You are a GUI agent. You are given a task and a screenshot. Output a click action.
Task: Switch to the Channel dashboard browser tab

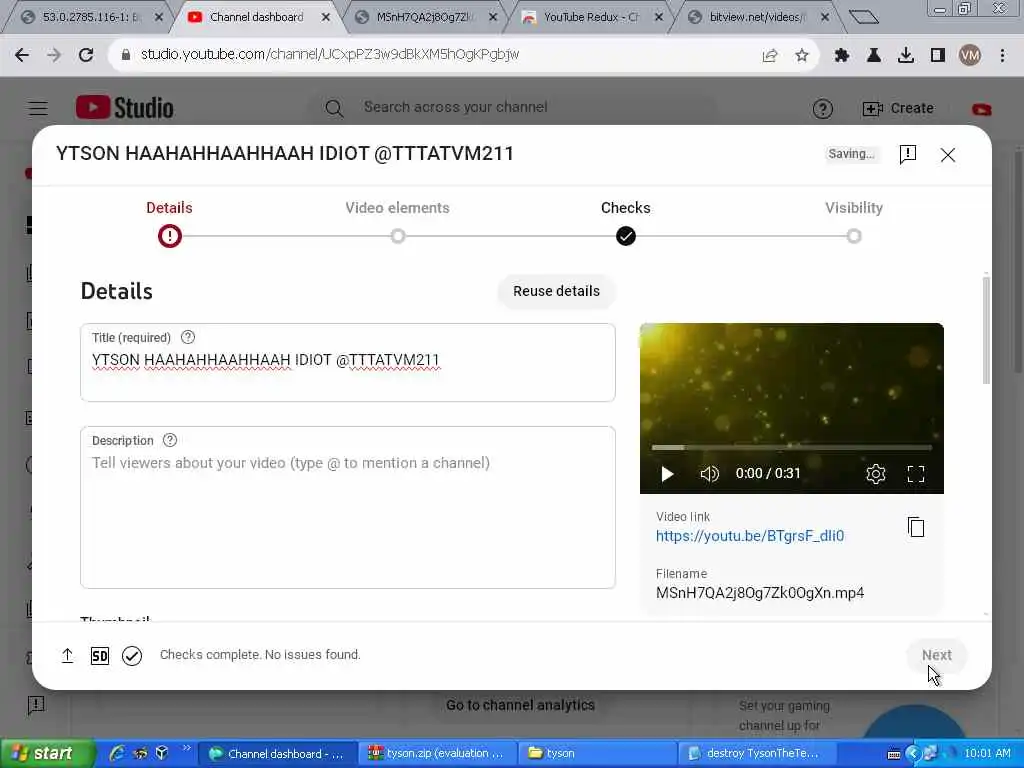click(x=257, y=18)
